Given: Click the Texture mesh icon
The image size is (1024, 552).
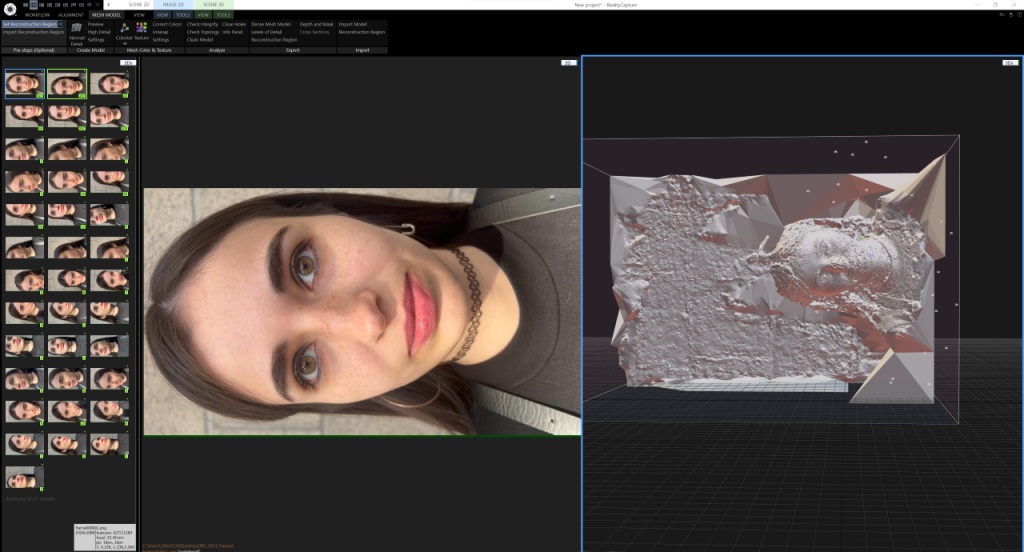Looking at the screenshot, I should coord(142,27).
